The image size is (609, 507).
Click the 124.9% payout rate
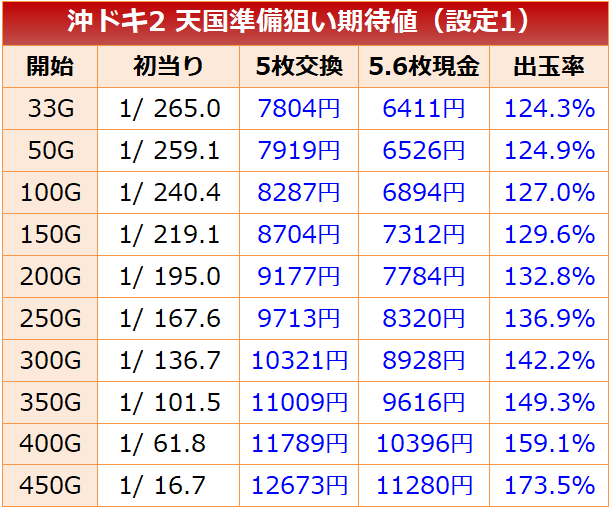click(x=550, y=150)
